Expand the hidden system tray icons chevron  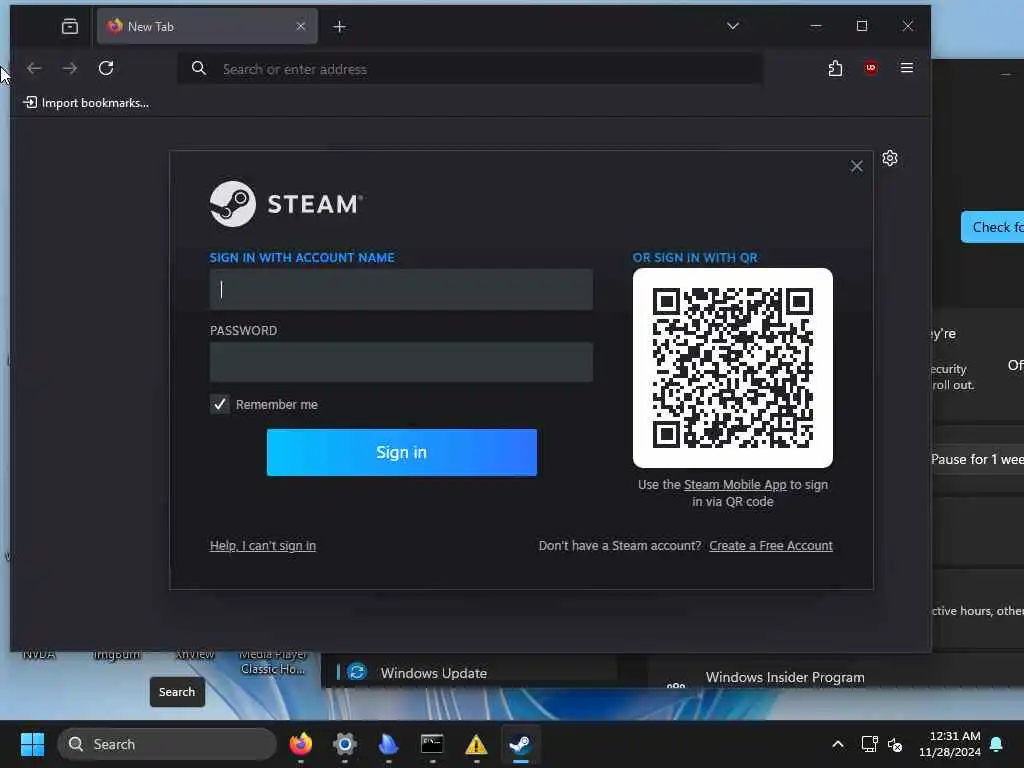point(838,744)
